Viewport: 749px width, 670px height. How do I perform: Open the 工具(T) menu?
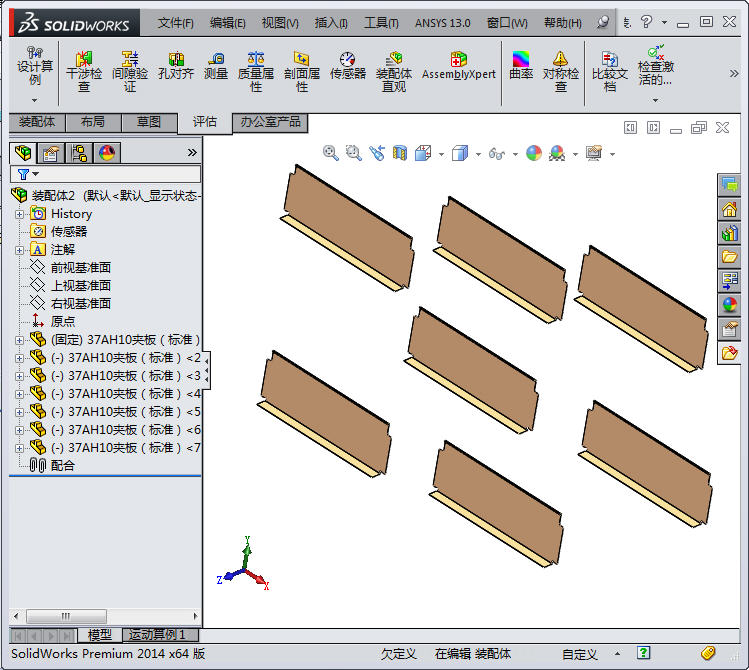(x=381, y=22)
